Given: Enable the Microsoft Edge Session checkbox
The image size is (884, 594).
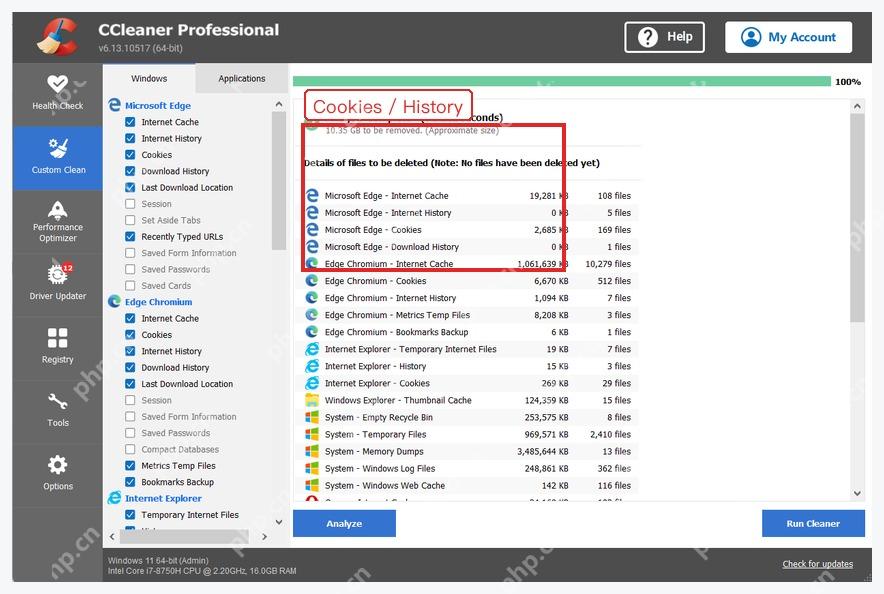Looking at the screenshot, I should tap(130, 203).
